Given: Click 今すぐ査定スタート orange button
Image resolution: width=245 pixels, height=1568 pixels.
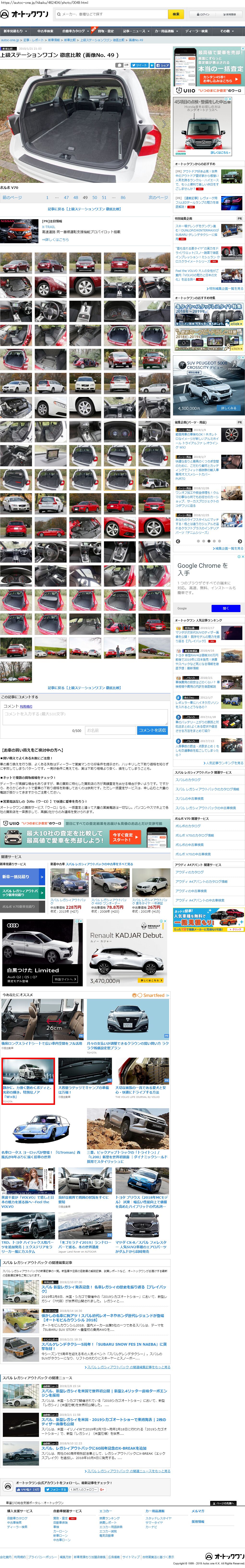Looking at the screenshot, I should tap(125, 837).
